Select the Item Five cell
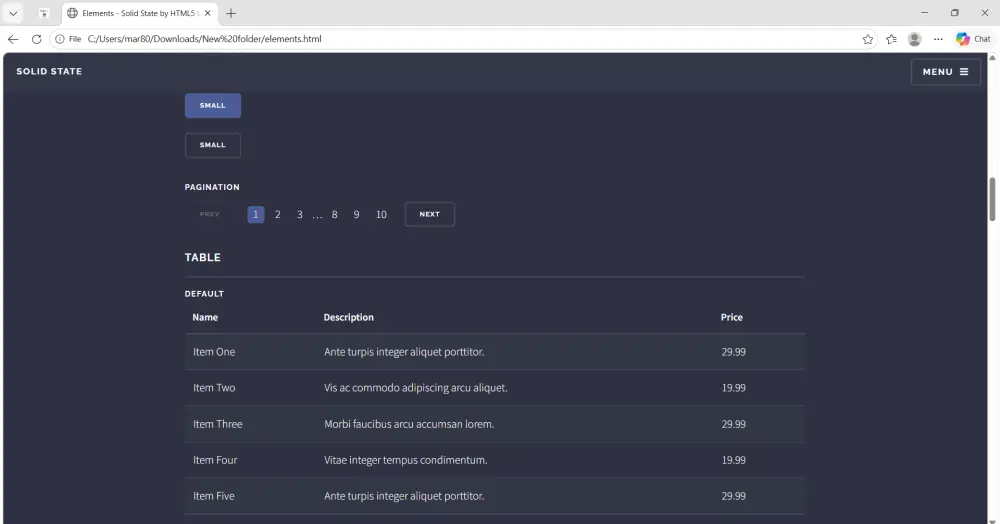 (x=214, y=496)
